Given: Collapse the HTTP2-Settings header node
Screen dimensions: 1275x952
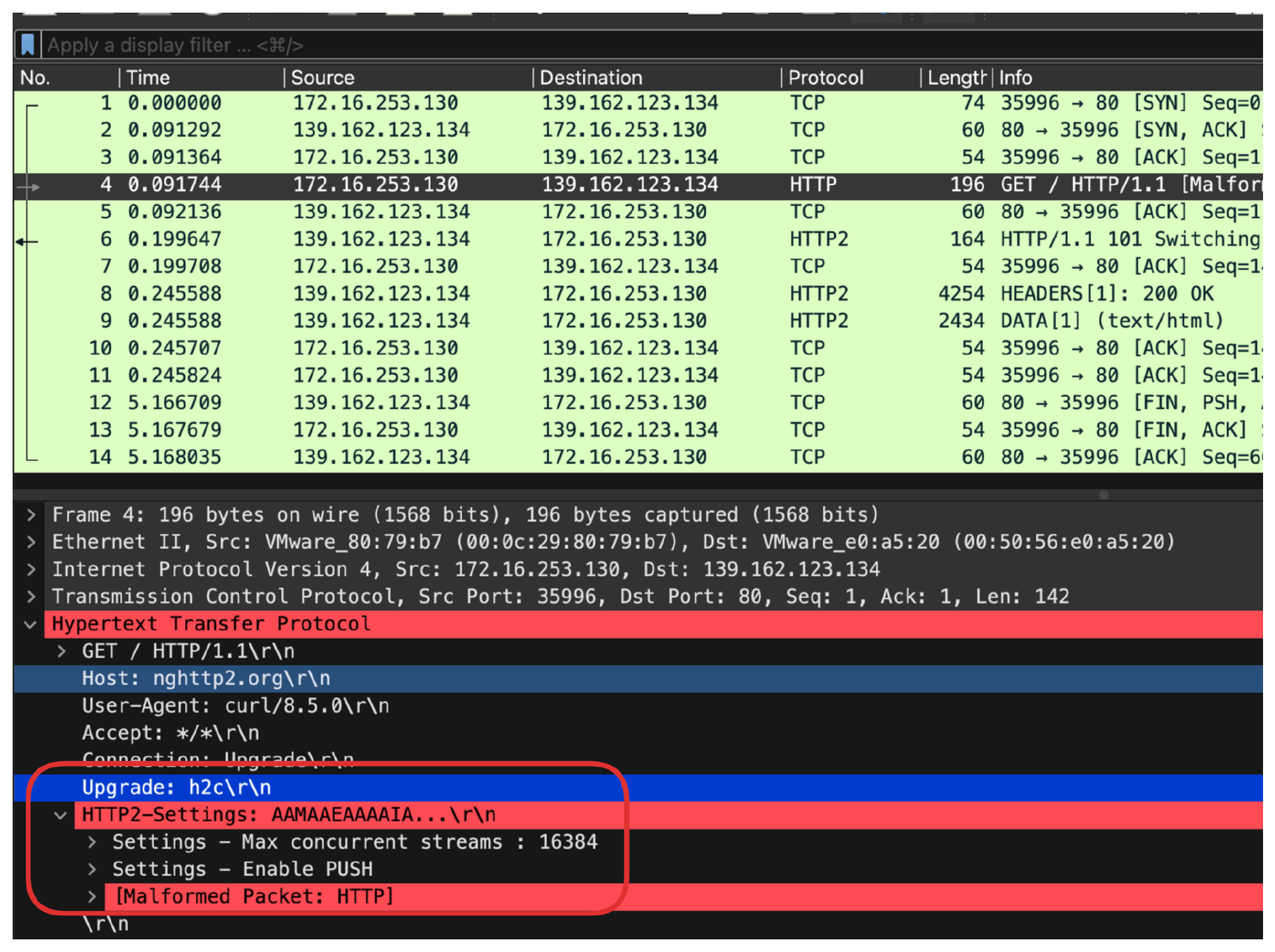Looking at the screenshot, I should [x=61, y=815].
